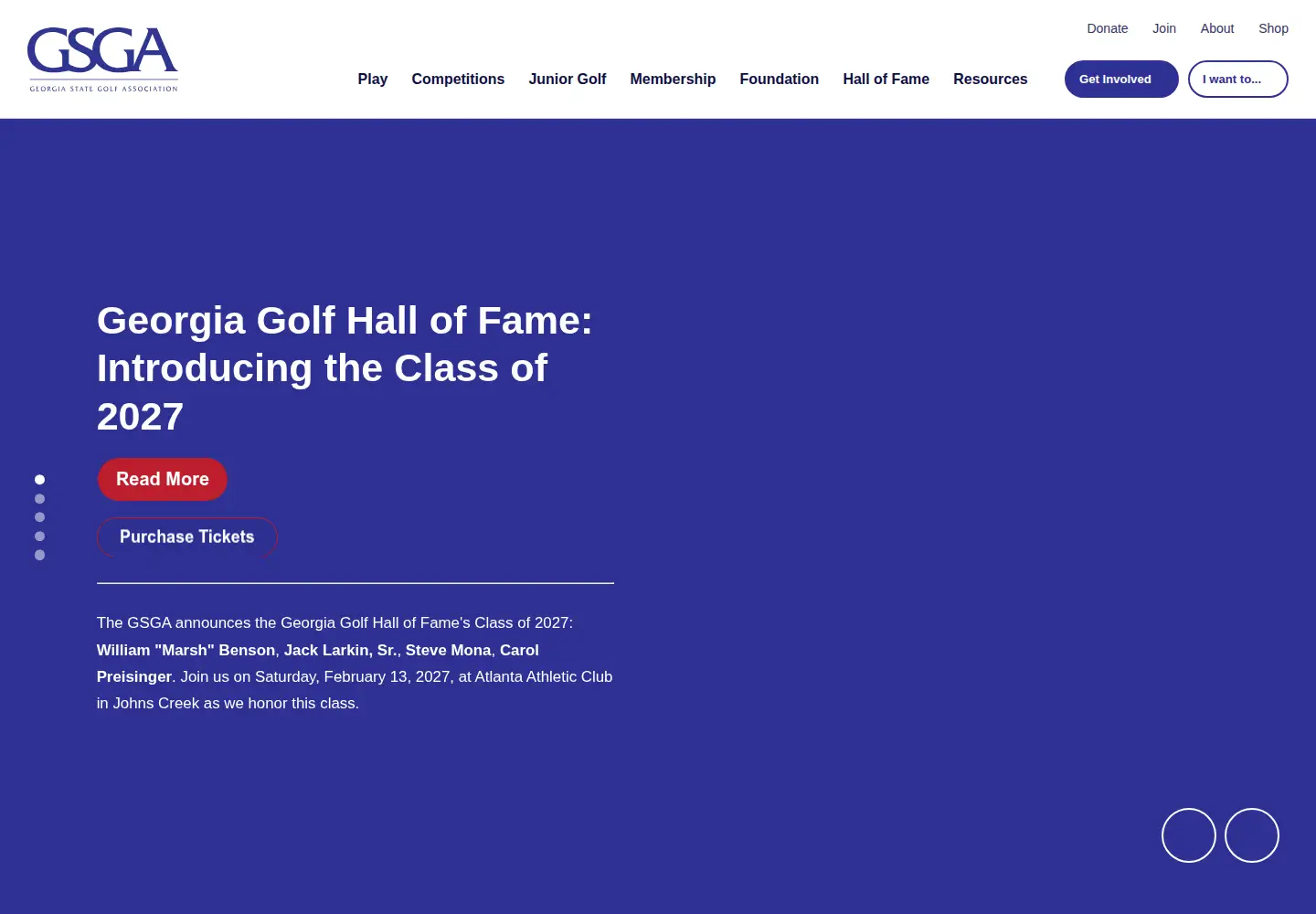The height and width of the screenshot is (914, 1316).
Task: Click the next slide circle button
Action: click(x=1251, y=835)
